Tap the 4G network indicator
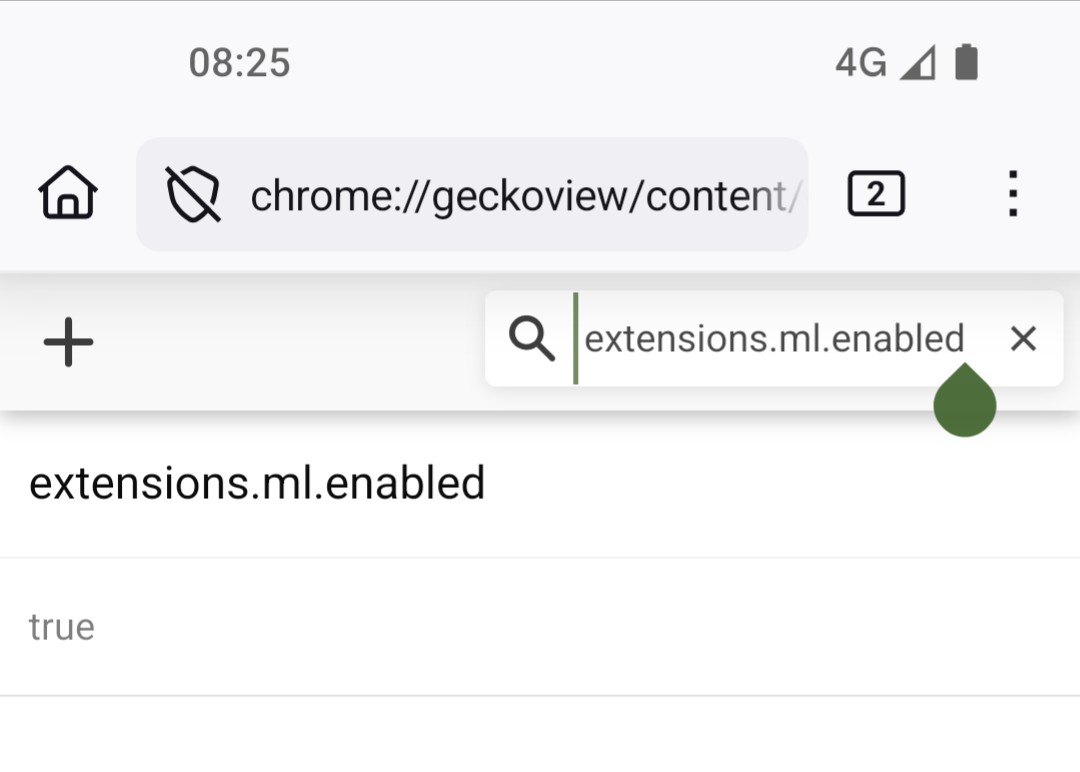 tap(860, 64)
